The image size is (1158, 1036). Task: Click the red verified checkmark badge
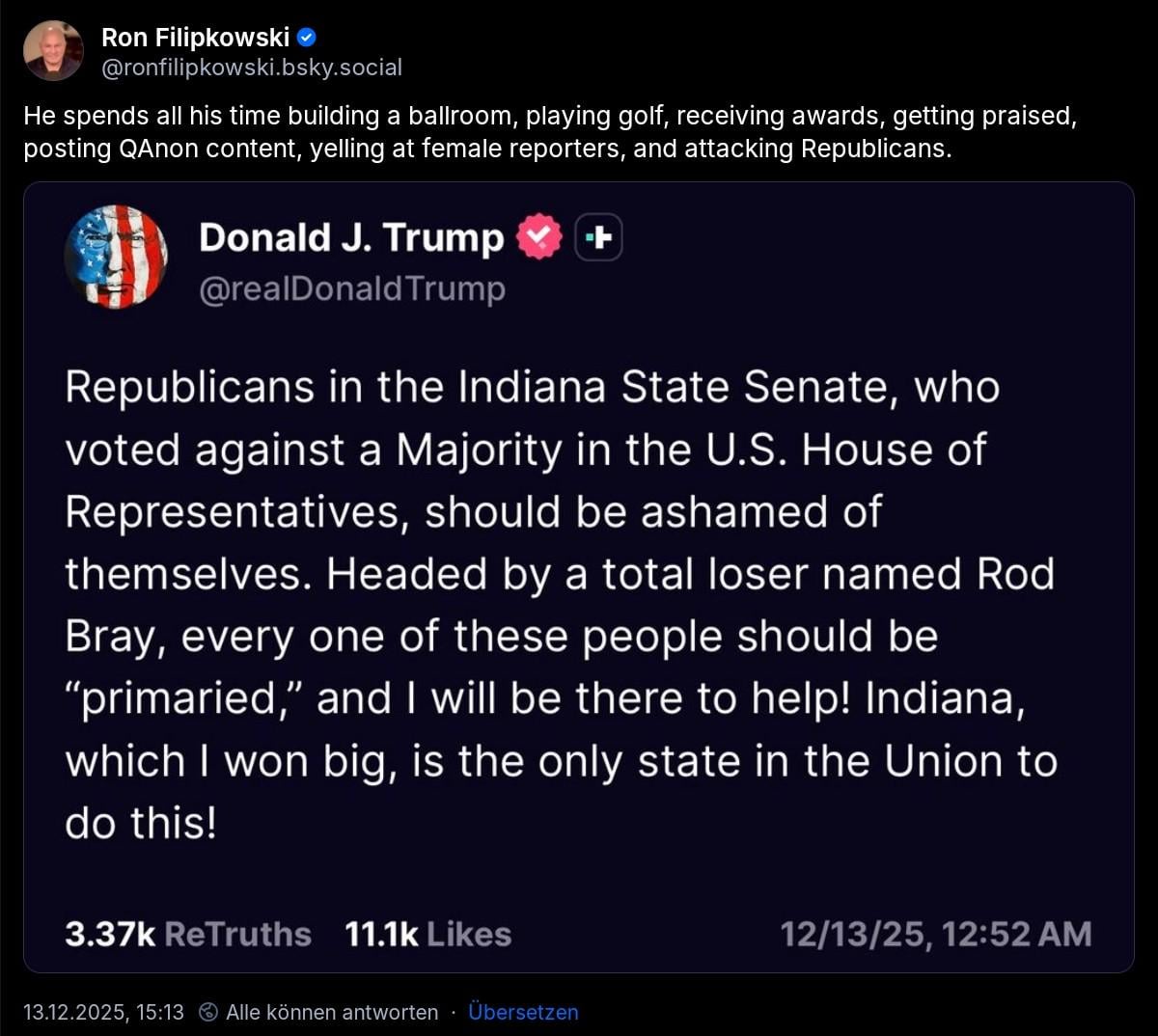click(x=538, y=237)
